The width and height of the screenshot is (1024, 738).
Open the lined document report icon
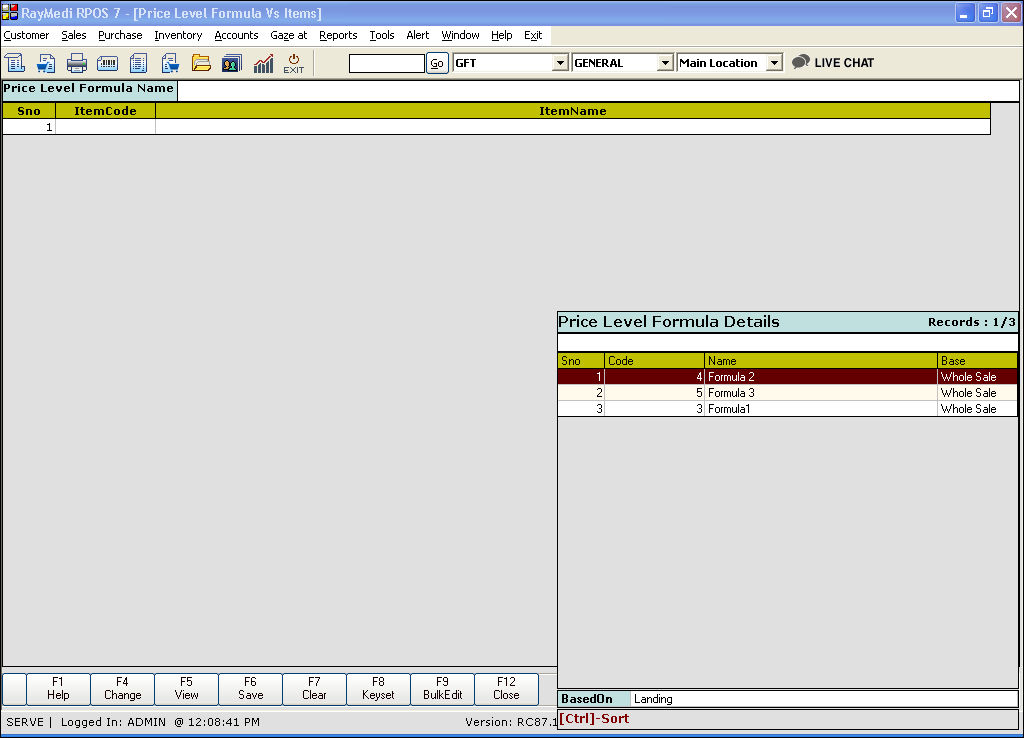click(x=138, y=63)
